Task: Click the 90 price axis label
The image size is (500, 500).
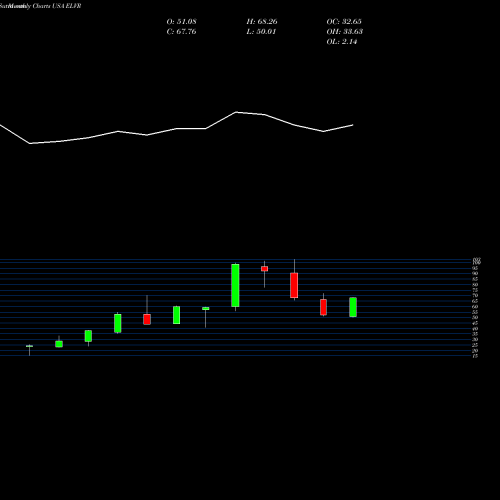Action: (475, 273)
